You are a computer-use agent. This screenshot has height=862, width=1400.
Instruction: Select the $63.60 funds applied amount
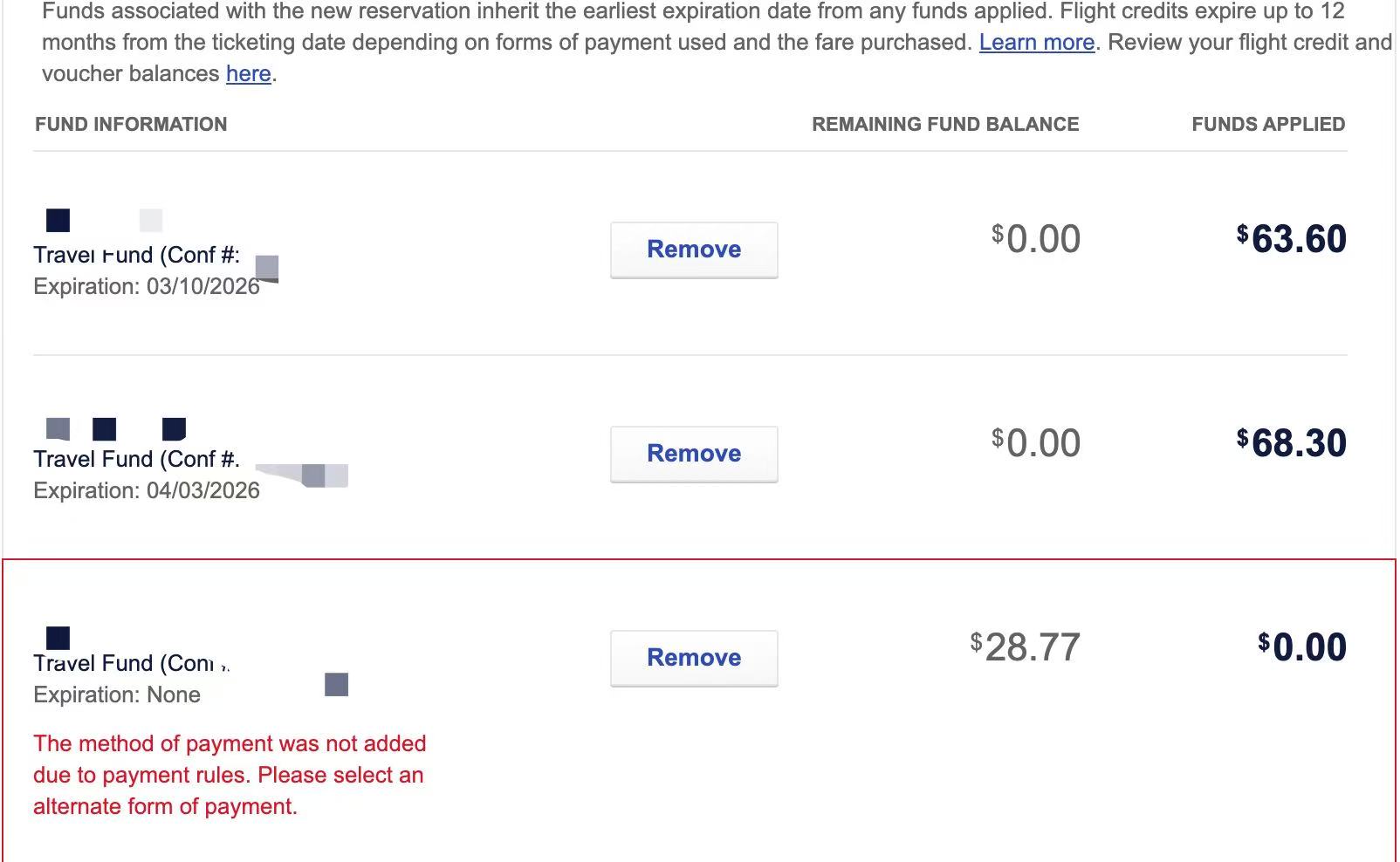(1292, 239)
